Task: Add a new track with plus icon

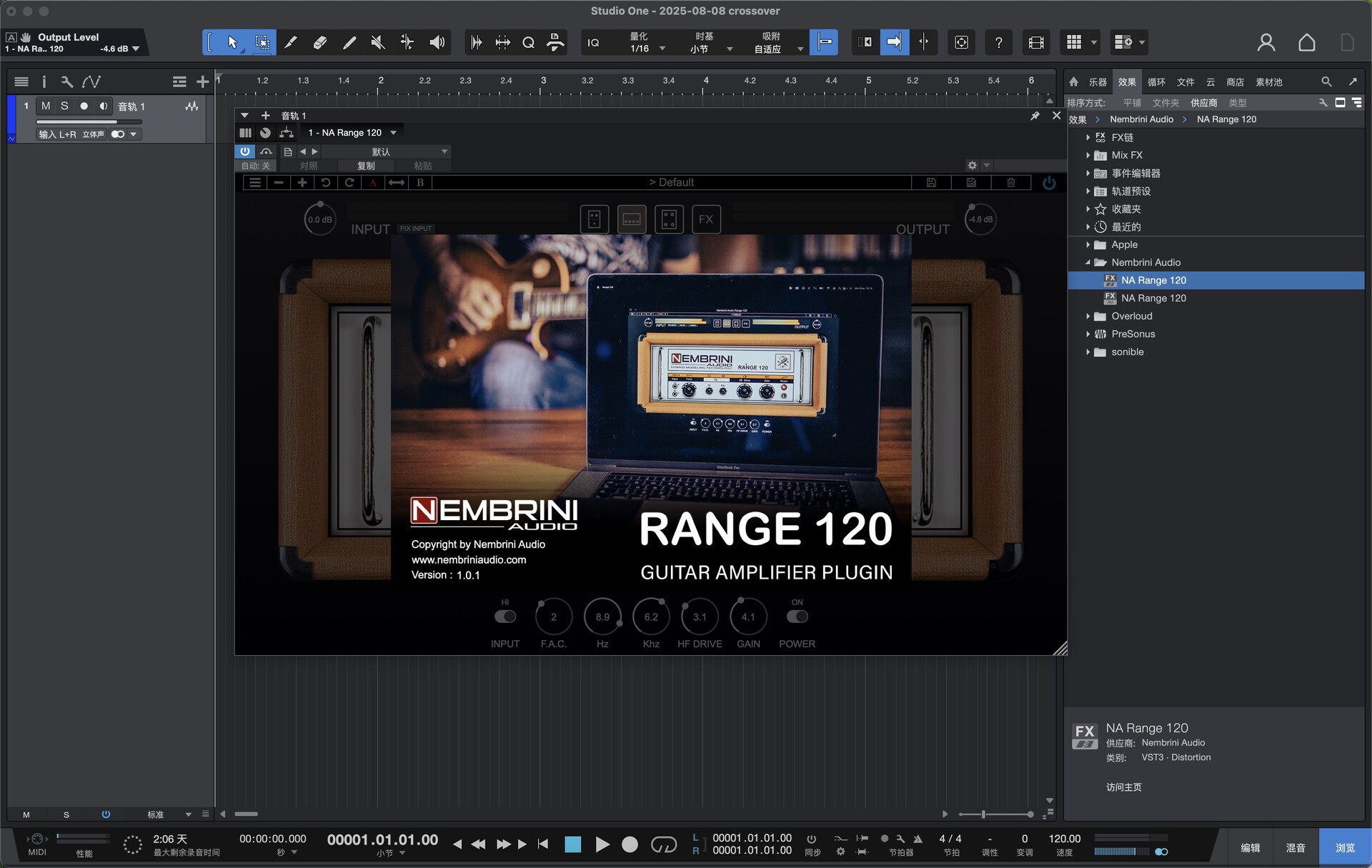Action: point(203,81)
